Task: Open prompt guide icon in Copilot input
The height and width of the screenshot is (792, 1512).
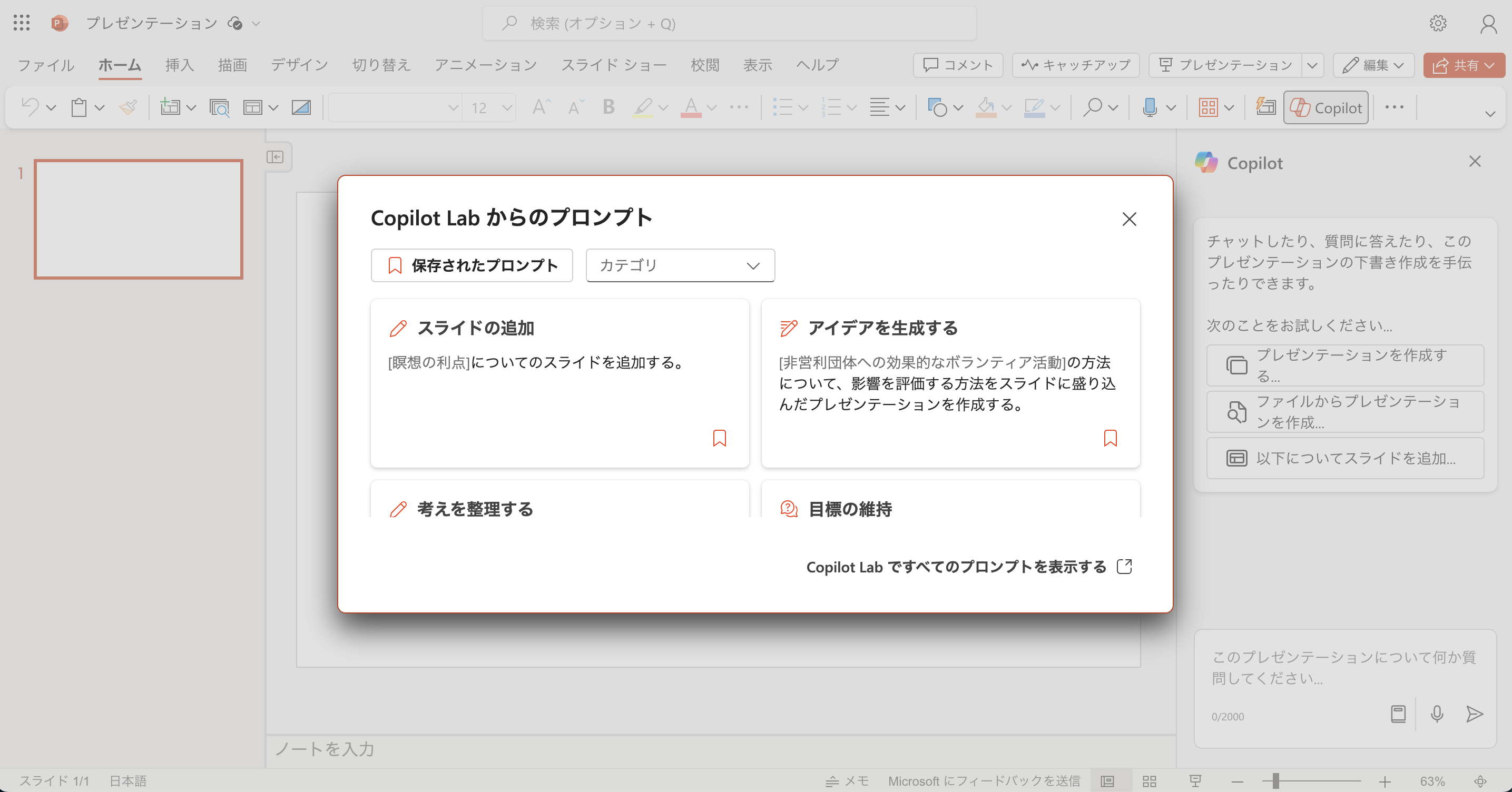Action: pyautogui.click(x=1398, y=714)
